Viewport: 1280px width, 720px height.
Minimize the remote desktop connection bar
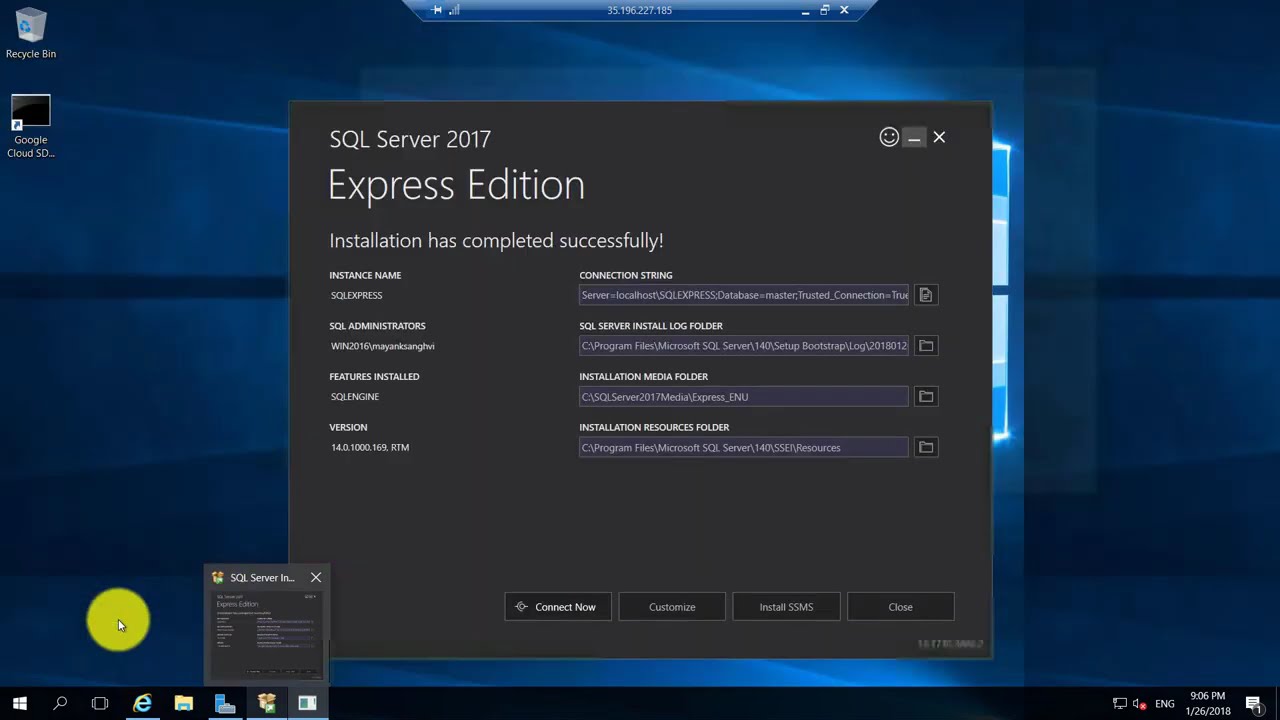[806, 10]
